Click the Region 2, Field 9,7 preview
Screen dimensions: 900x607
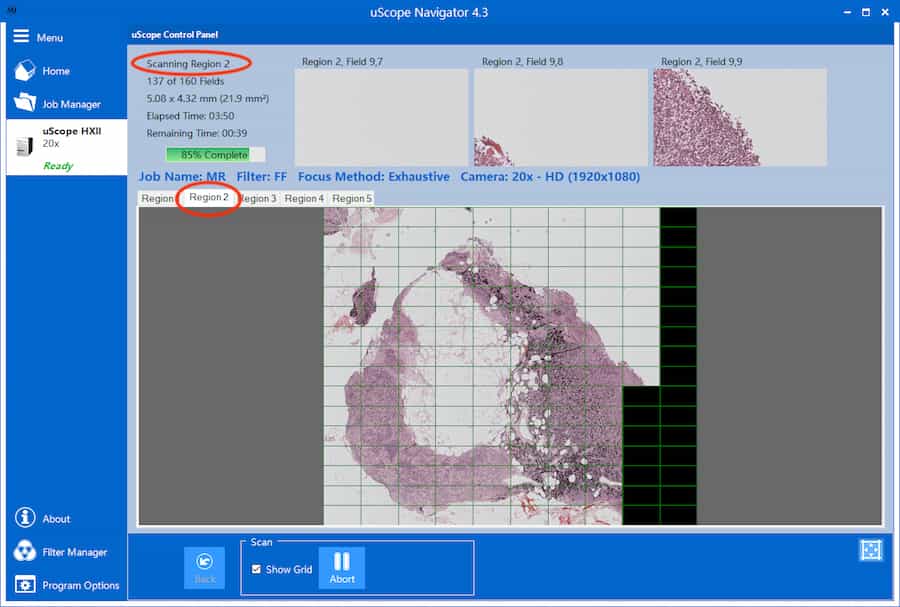381,117
